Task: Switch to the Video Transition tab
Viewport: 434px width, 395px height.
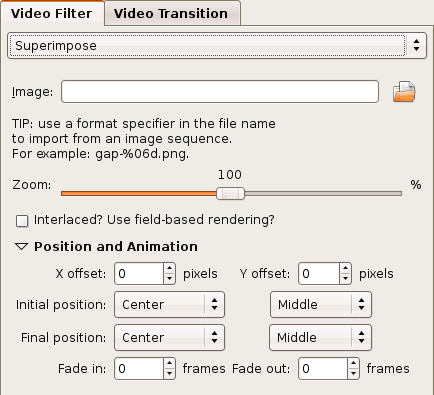Action: [172, 13]
